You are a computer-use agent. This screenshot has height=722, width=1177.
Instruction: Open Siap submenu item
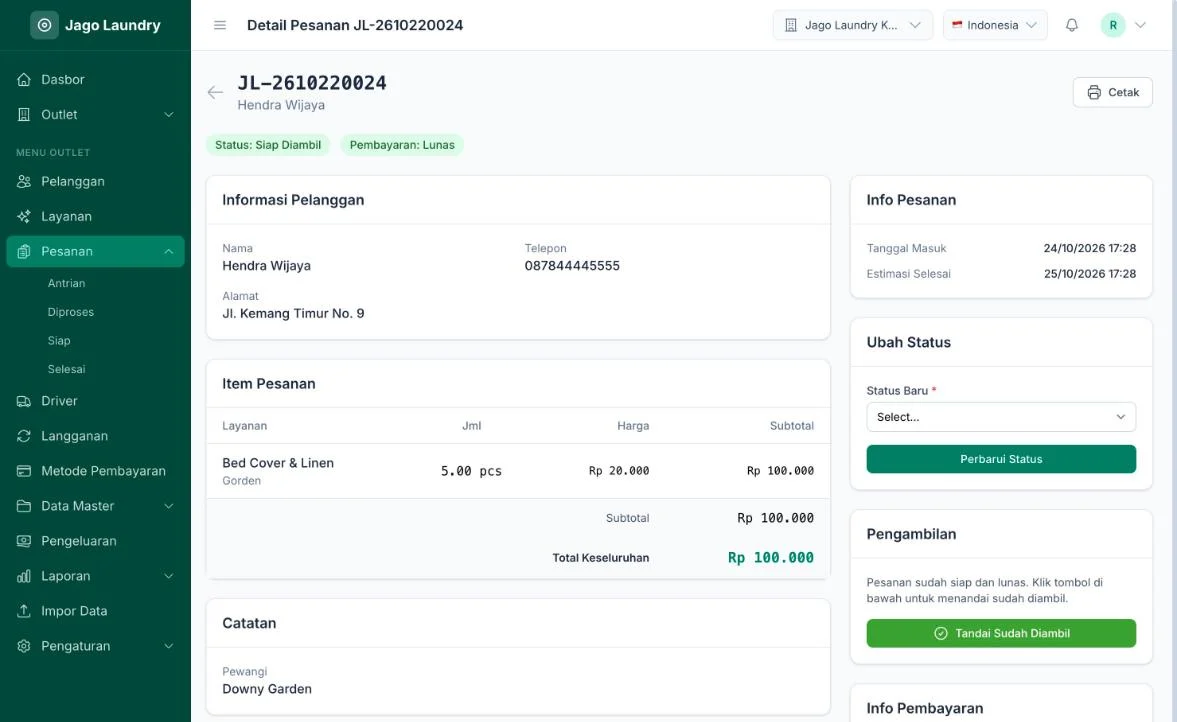pos(59,340)
